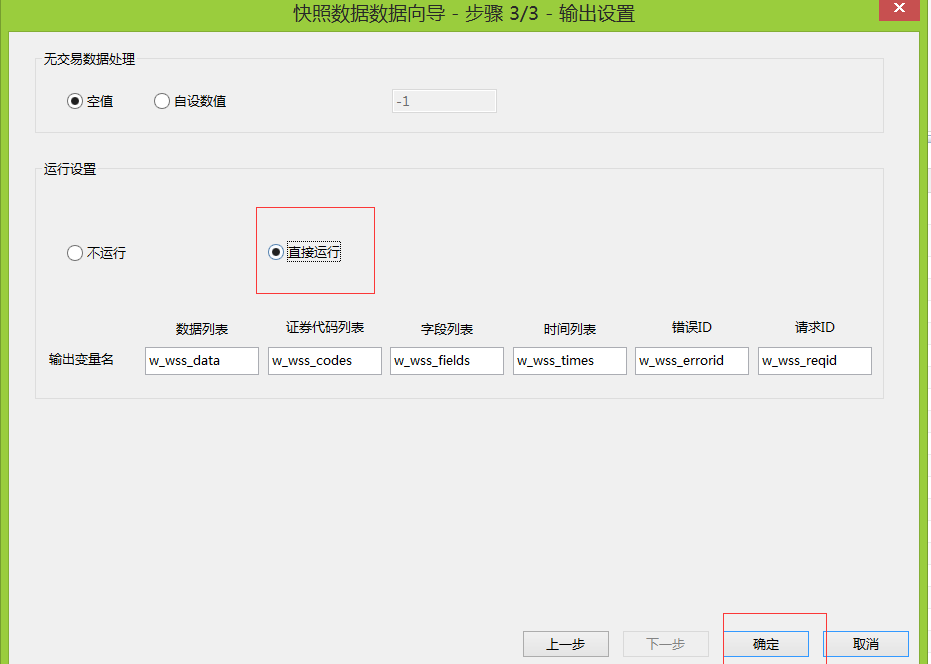This screenshot has width=931, height=664.
Task: Click the 错误ID column heading
Action: (x=692, y=328)
